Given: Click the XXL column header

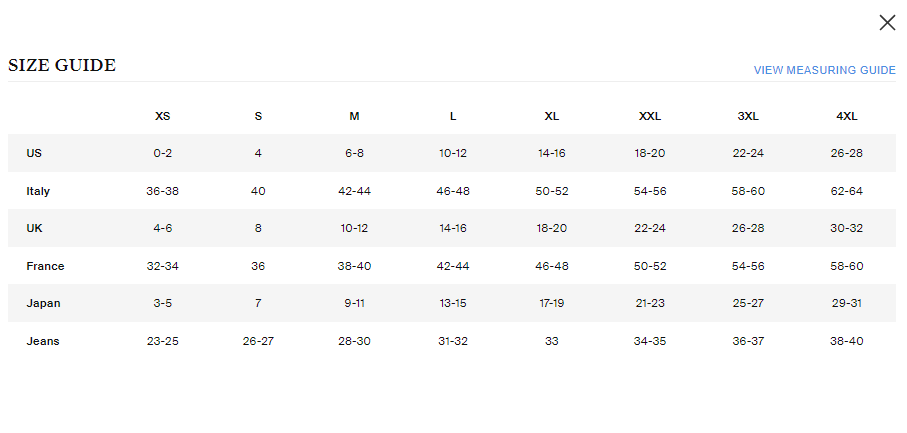Looking at the screenshot, I should [x=650, y=116].
